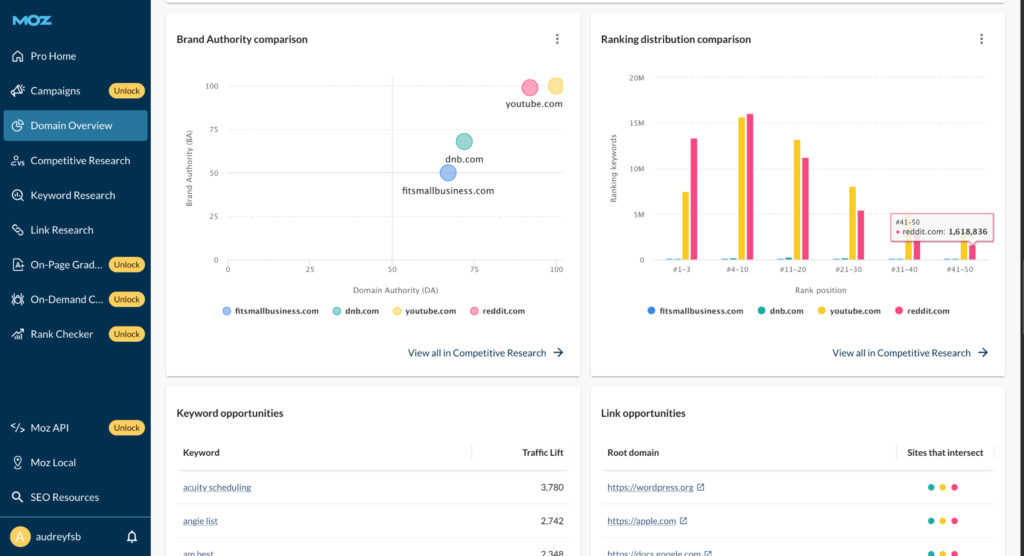Viewport: 1024px width, 556px height.
Task: Select Domain Overview menu item
Action: tap(75, 125)
